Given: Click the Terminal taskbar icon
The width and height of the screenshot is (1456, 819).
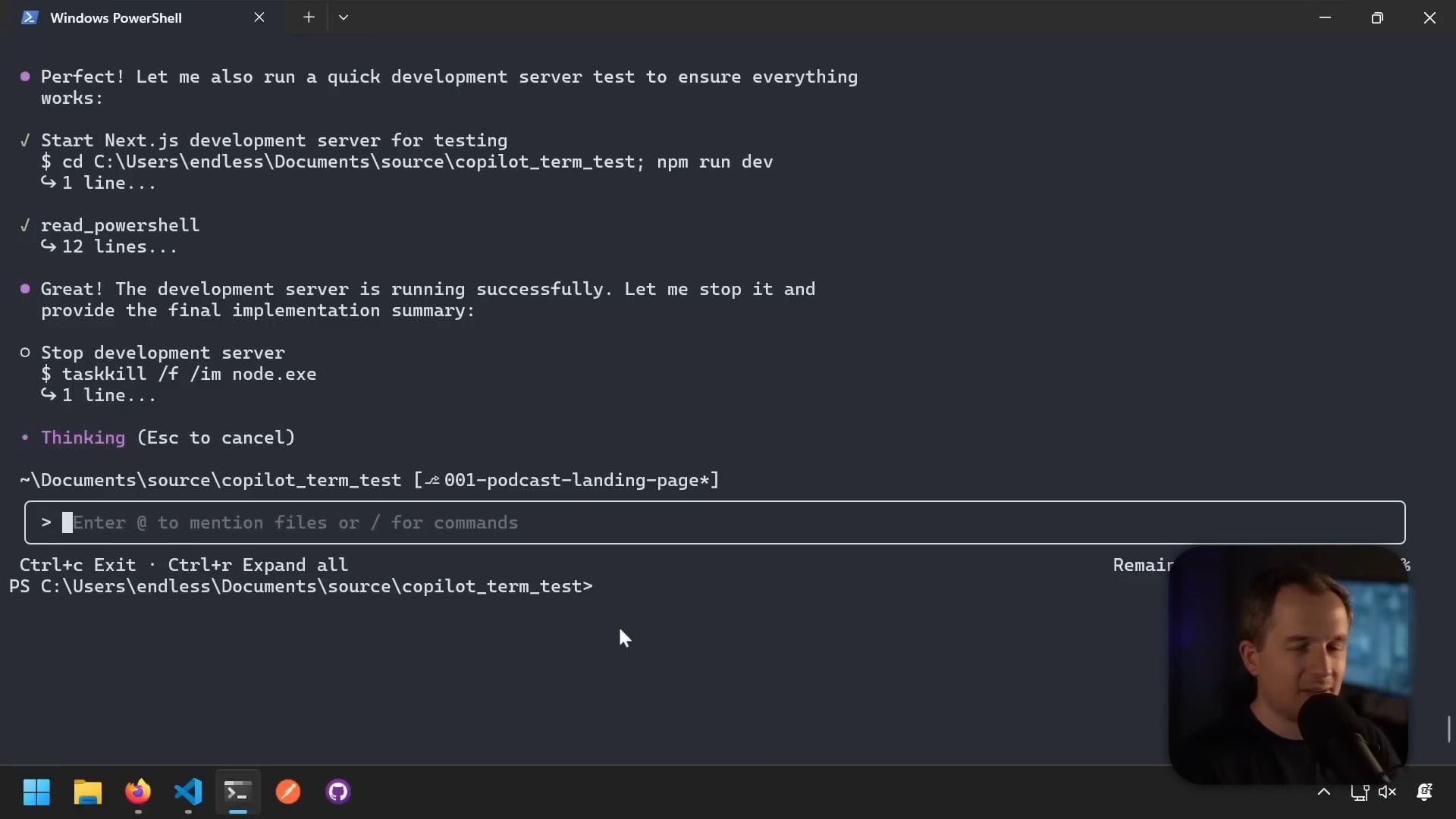Looking at the screenshot, I should coord(237,792).
